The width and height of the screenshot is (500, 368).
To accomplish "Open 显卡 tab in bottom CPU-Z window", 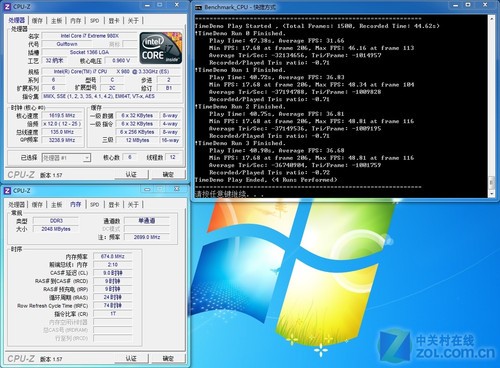I will [114, 204].
